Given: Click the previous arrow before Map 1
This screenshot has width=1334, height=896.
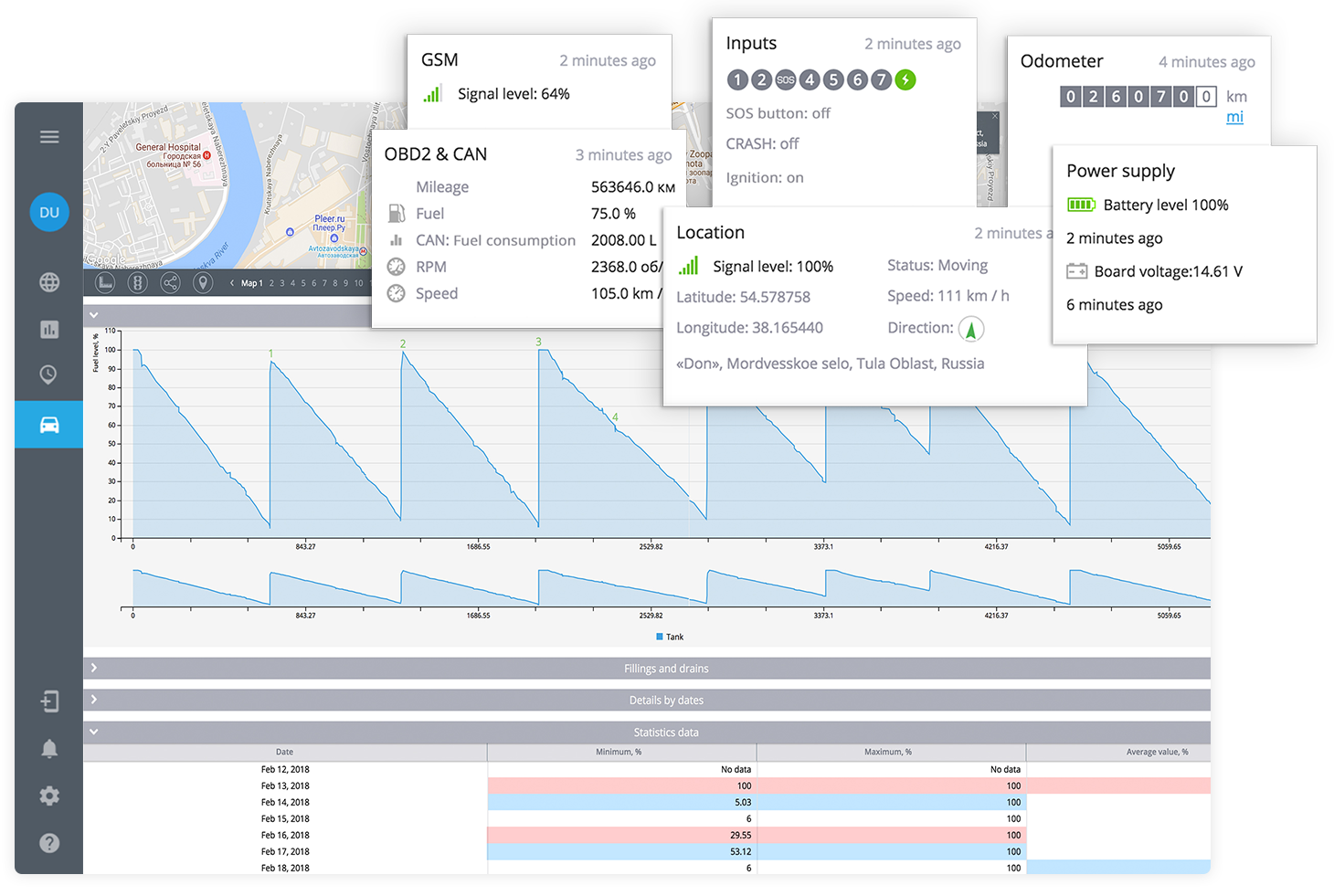Looking at the screenshot, I should click(232, 283).
